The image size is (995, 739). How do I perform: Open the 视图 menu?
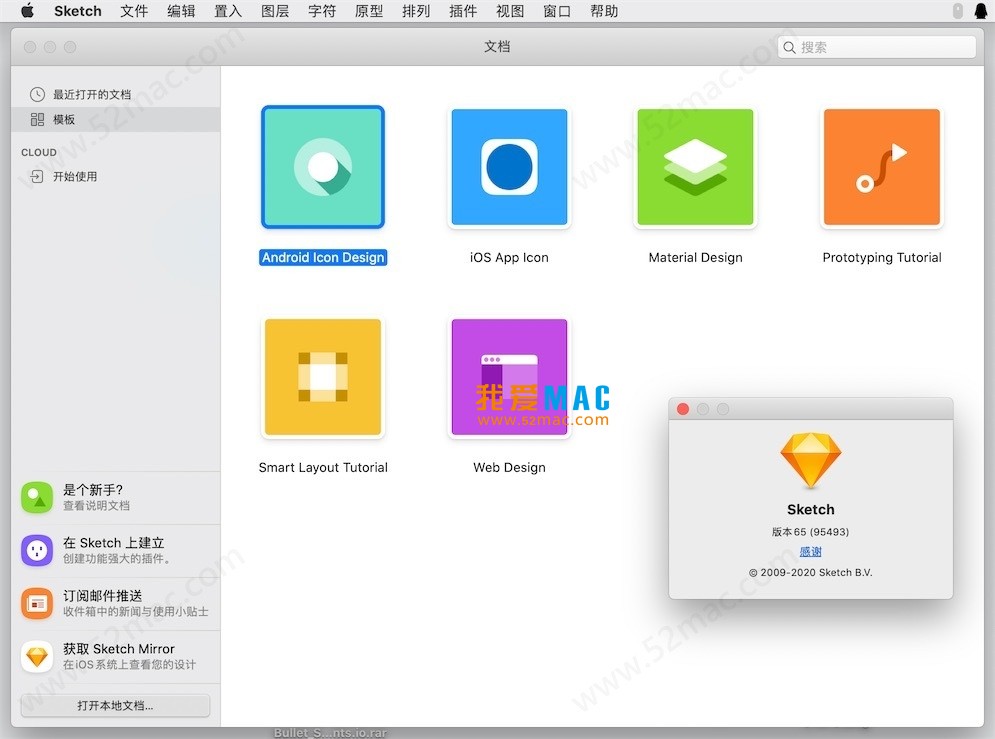click(x=510, y=11)
